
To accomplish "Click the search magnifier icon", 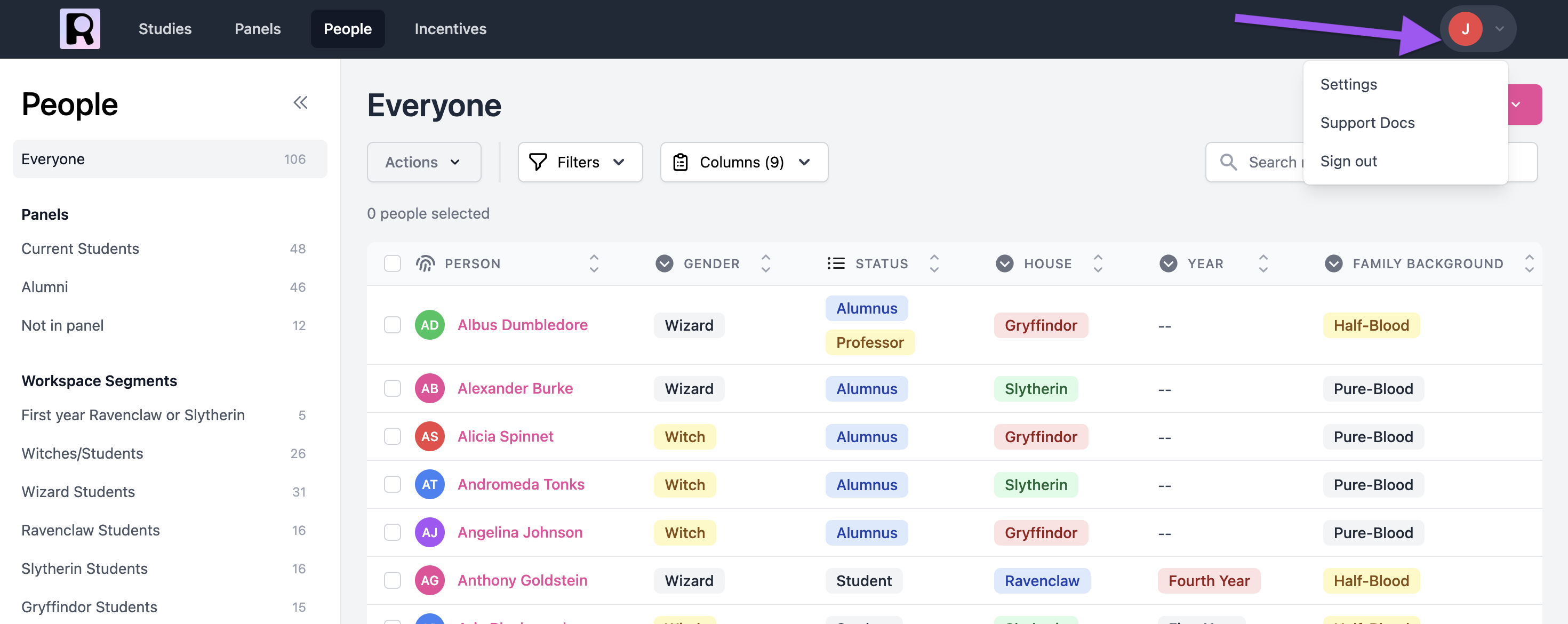I will coord(1228,162).
